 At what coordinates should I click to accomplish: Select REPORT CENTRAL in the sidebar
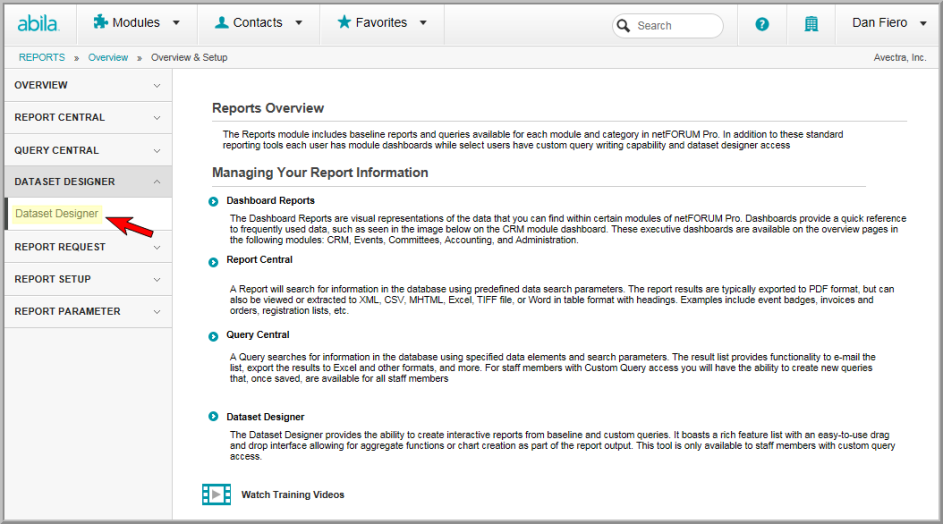click(88, 118)
